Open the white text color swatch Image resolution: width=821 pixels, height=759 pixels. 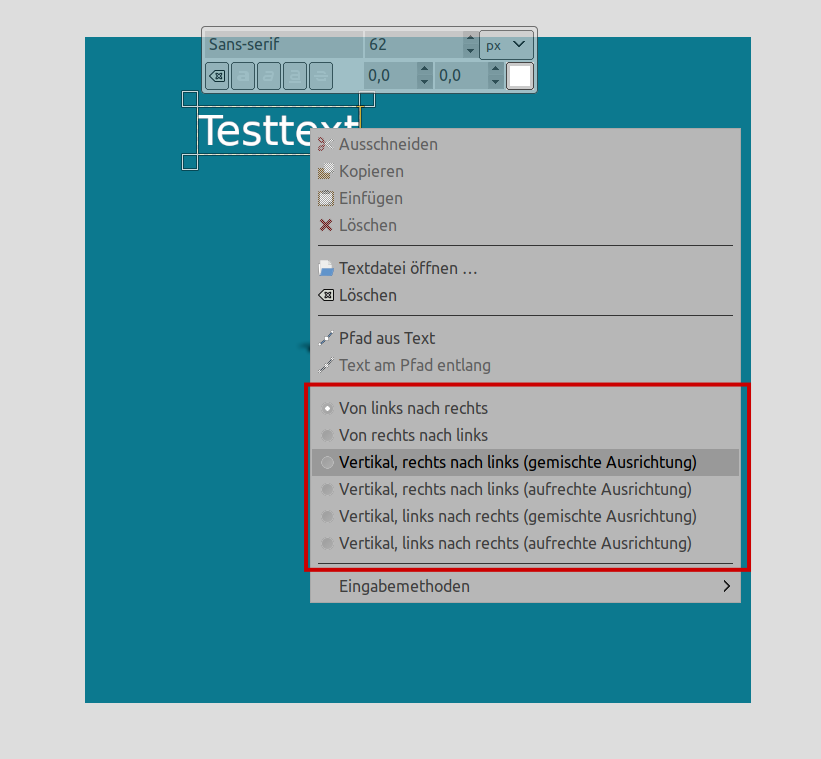click(520, 76)
